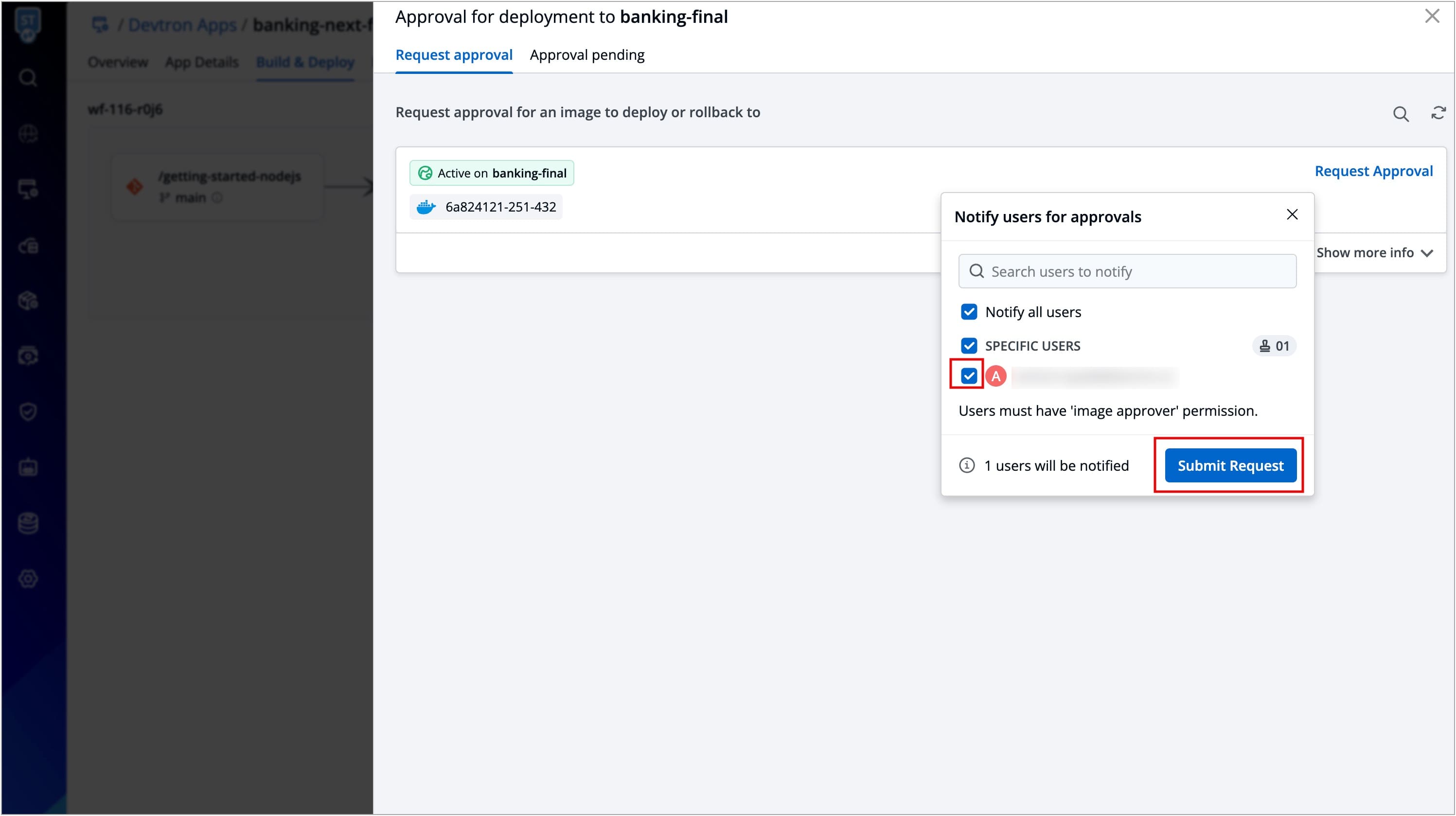
Task: Open the sidebar search icon
Action: 28,77
